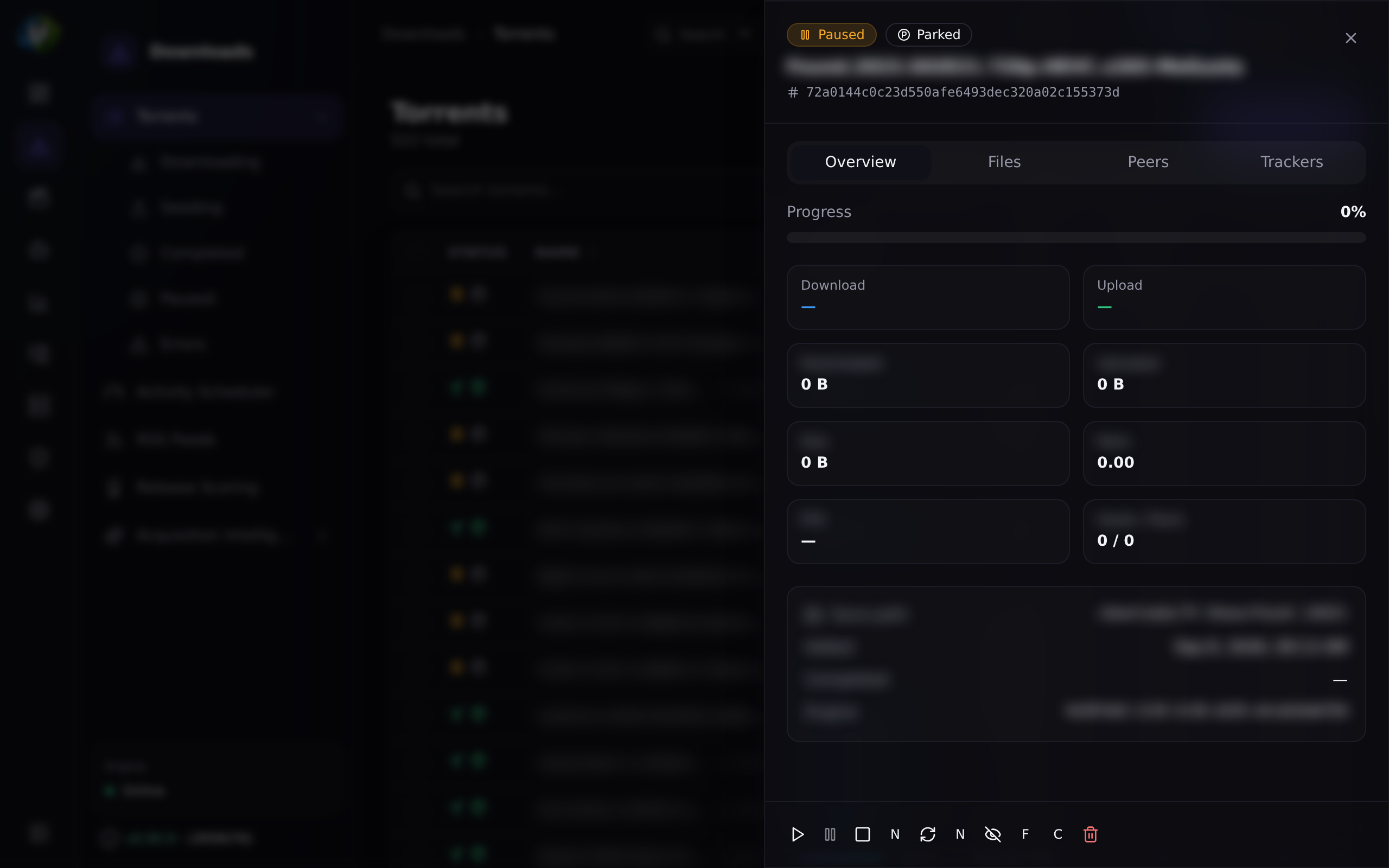The width and height of the screenshot is (1389, 868).
Task: Switch to the Files tab
Action: tap(1004, 162)
